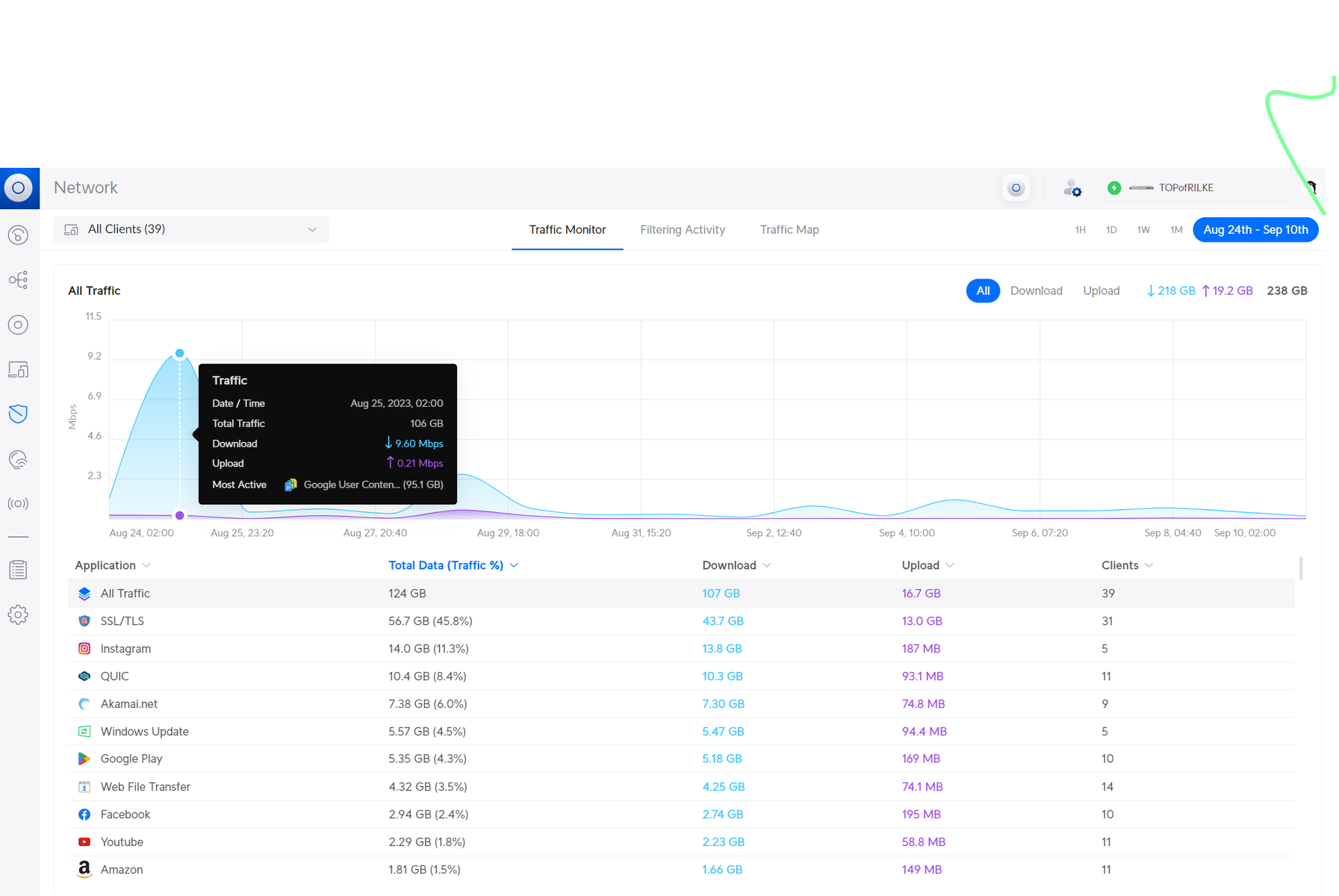
Task: Open the Aug 24th - Sep 10th date range
Action: point(1255,230)
